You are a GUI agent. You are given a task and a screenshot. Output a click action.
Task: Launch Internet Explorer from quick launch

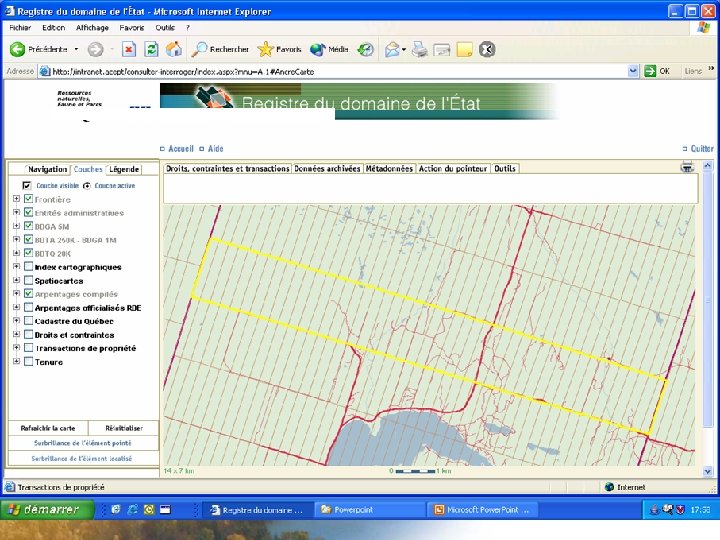point(133,509)
